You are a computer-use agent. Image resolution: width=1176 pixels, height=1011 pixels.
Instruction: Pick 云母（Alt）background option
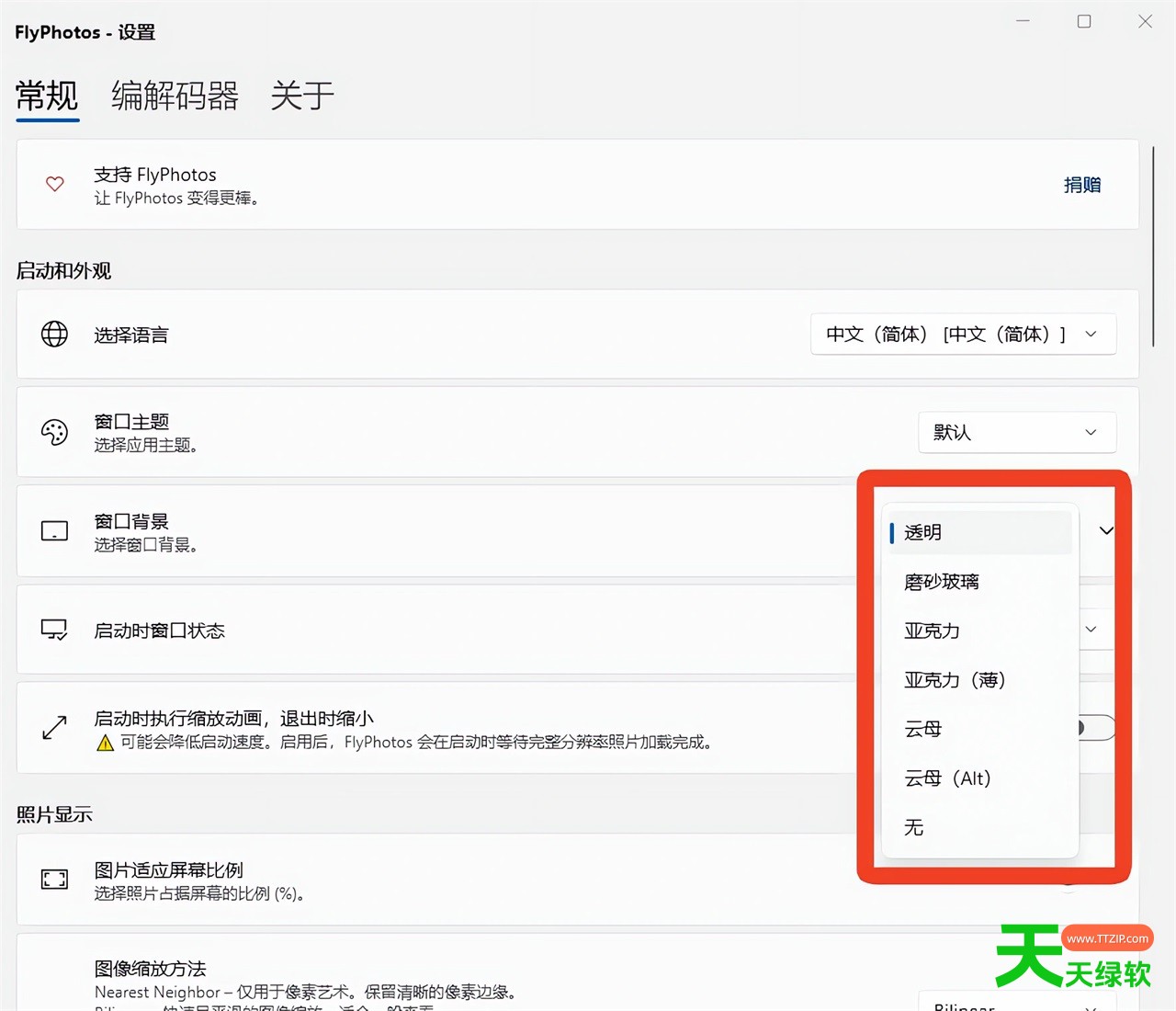[979, 778]
